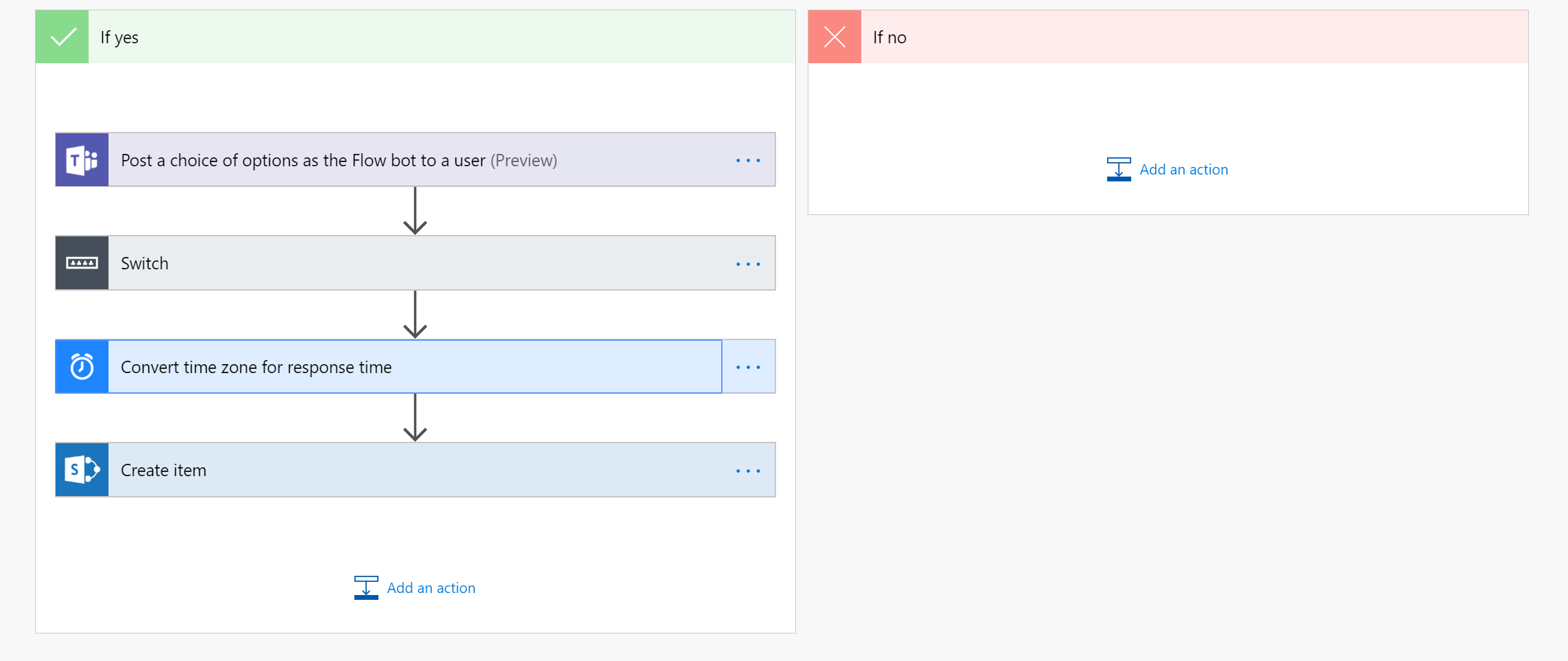Click insert-step icon in If no branch
The width and height of the screenshot is (1568, 661).
(x=1119, y=169)
